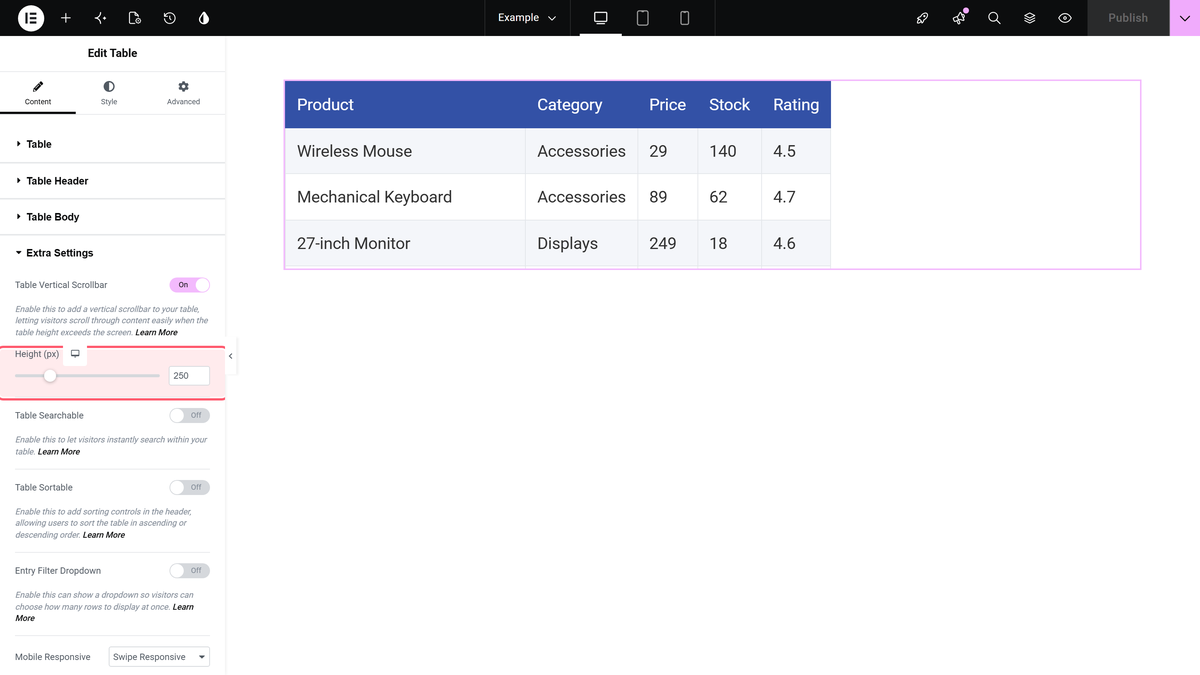This screenshot has width=1200, height=675.
Task: Open the Example document dropdown
Action: coord(527,18)
